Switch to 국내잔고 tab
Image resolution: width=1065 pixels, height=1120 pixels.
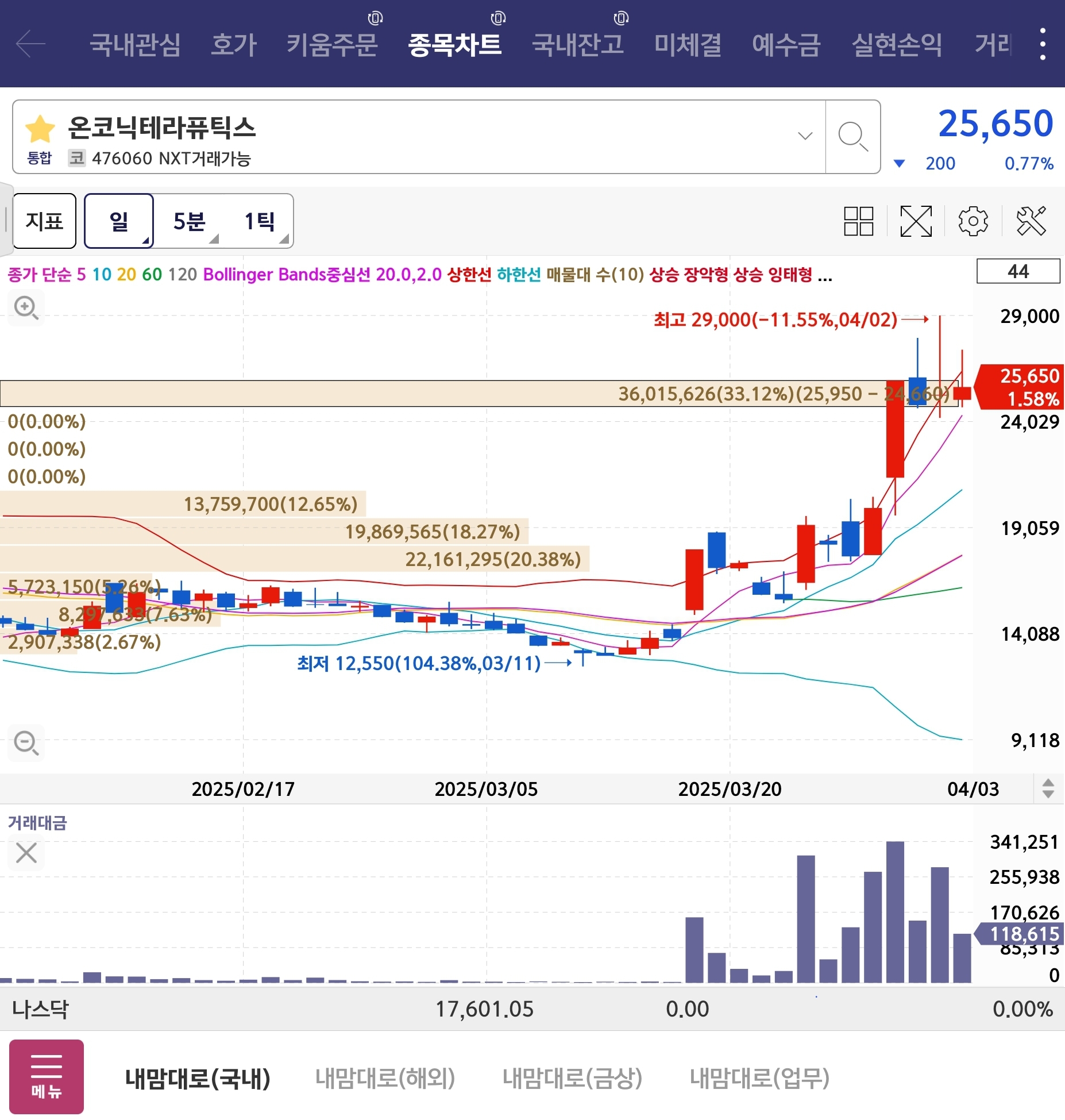pos(578,45)
